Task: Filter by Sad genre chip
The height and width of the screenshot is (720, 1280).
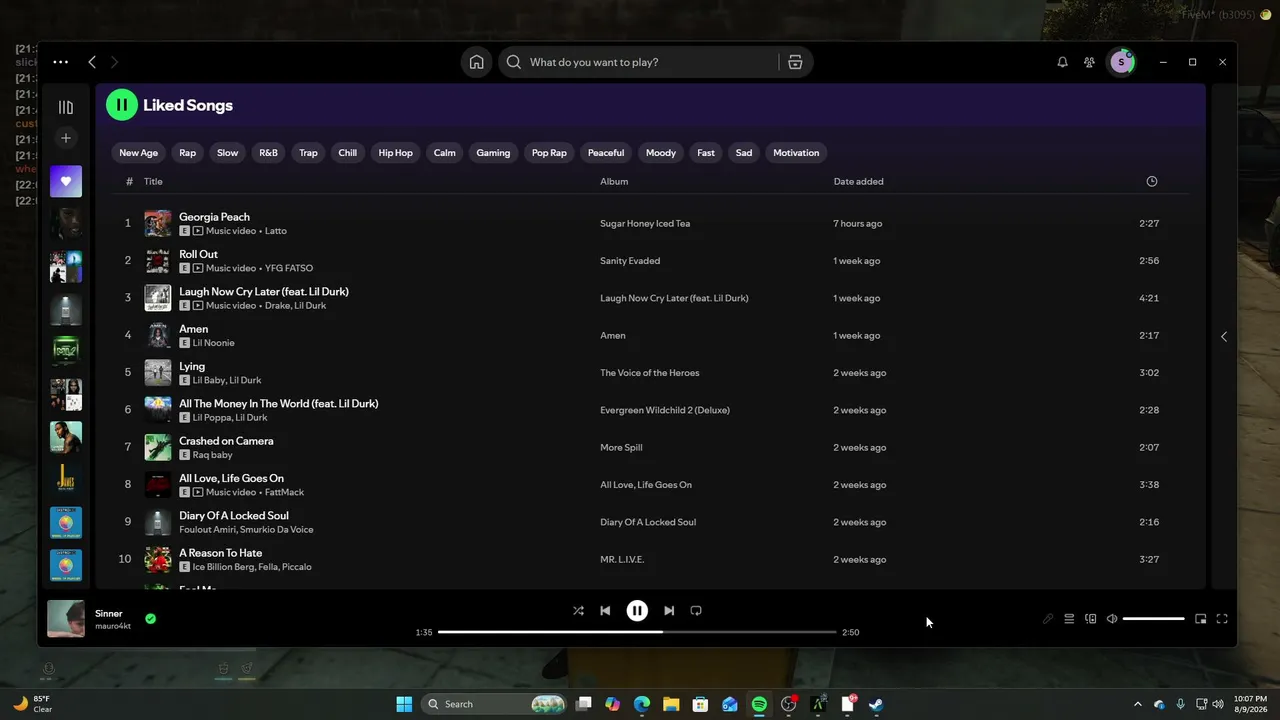Action: (x=744, y=153)
